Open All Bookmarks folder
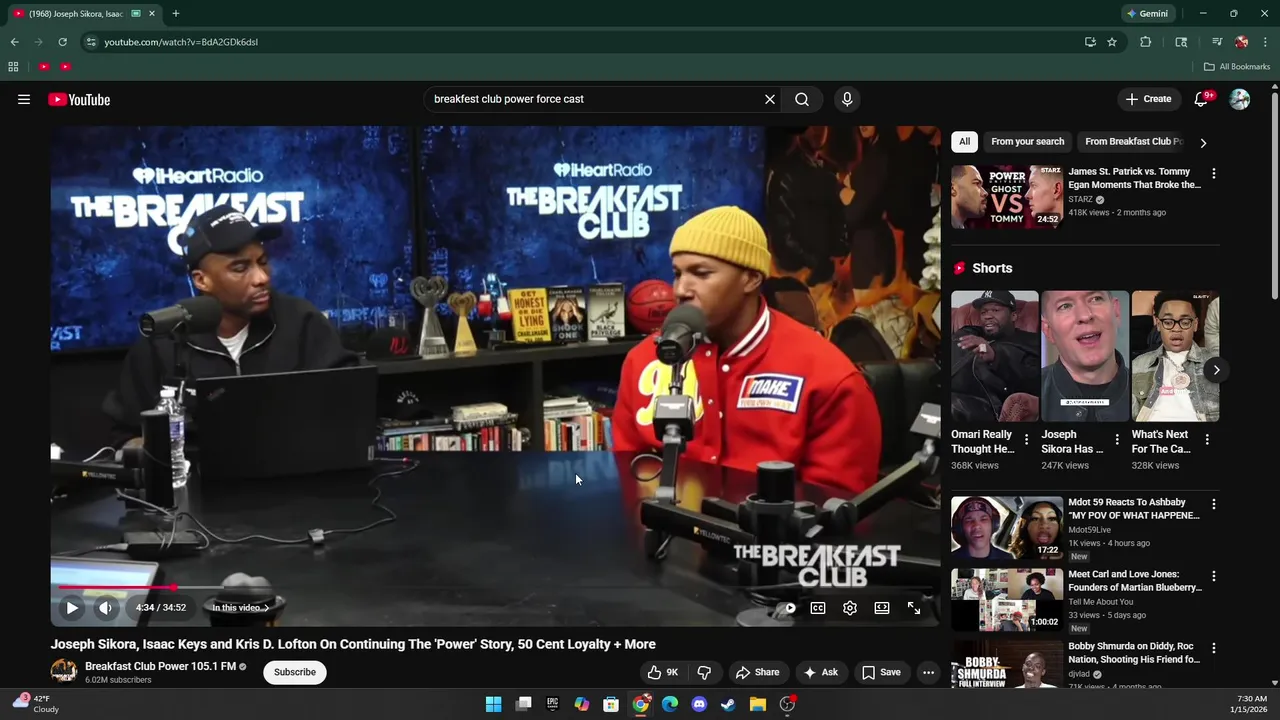 pyautogui.click(x=1237, y=67)
